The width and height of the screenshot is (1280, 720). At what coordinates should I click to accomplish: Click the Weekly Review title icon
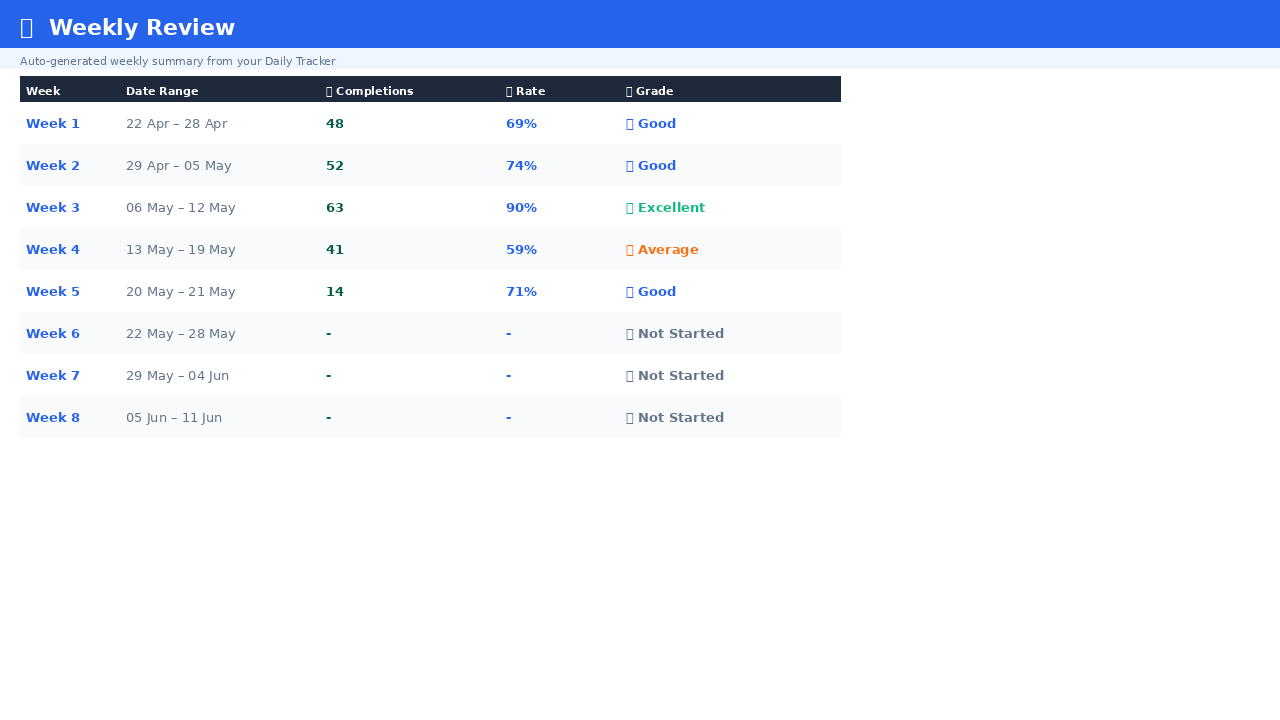coord(27,28)
